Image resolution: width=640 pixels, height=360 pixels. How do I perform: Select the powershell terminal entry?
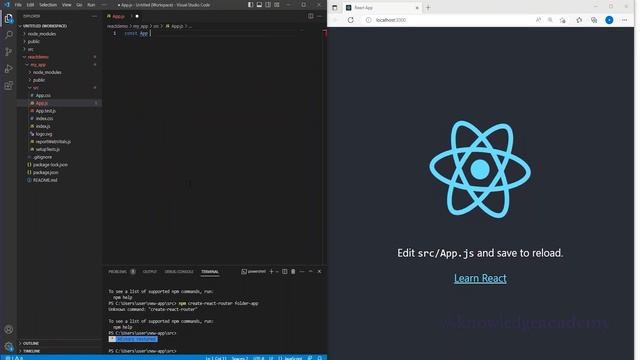(253, 271)
